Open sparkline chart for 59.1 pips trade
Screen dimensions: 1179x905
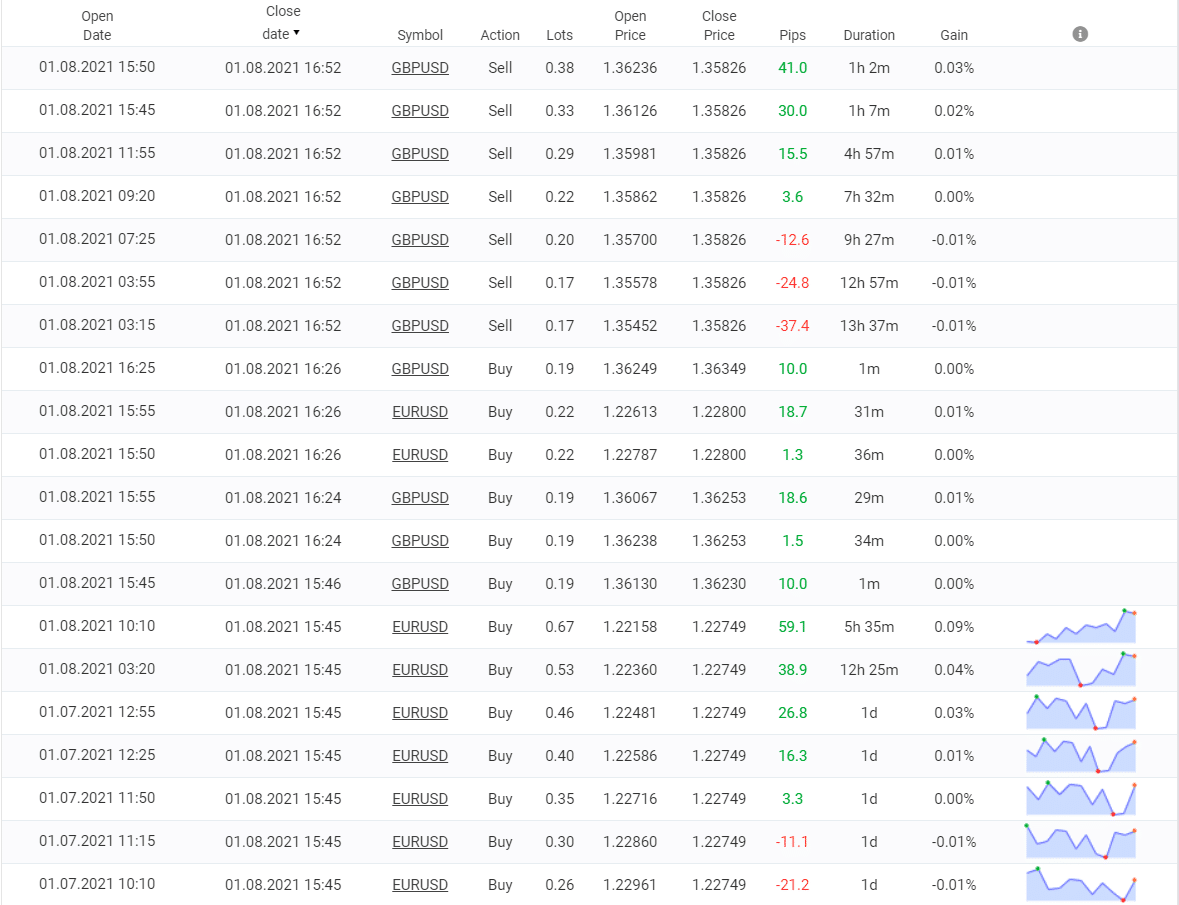1080,626
